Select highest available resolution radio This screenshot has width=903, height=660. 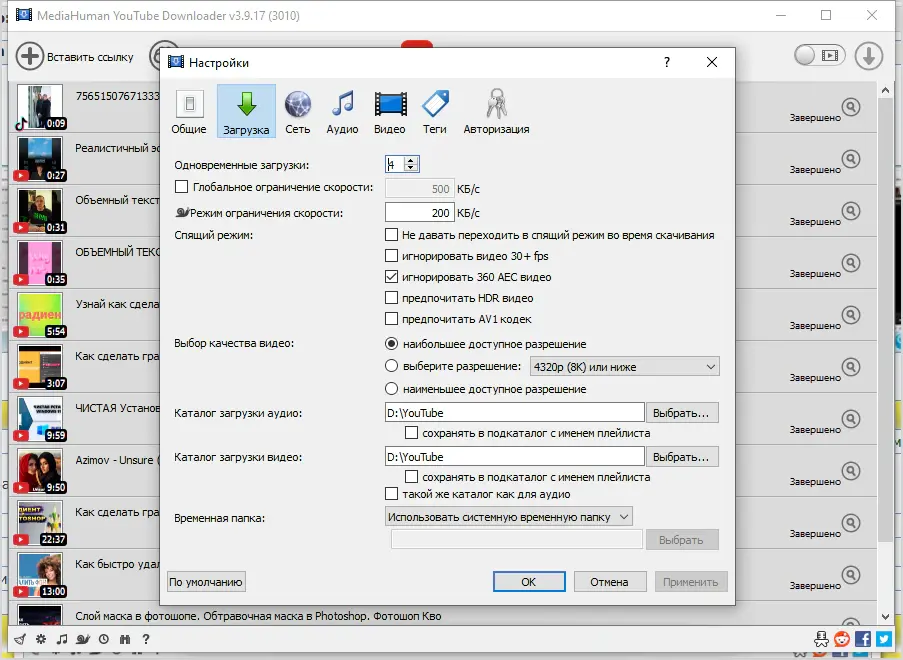tap(391, 344)
